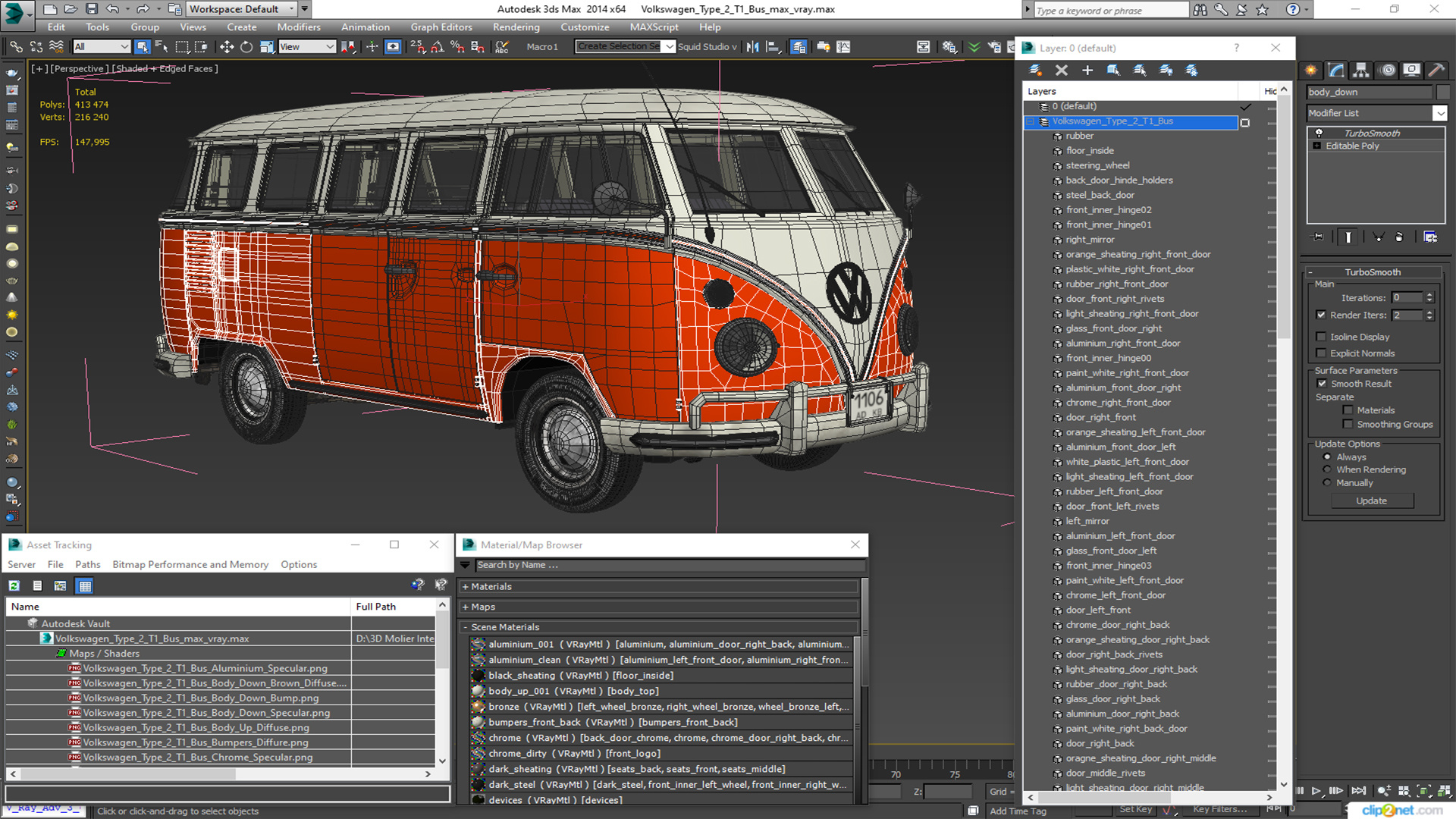Open the Create command panel tab

tap(1311, 70)
